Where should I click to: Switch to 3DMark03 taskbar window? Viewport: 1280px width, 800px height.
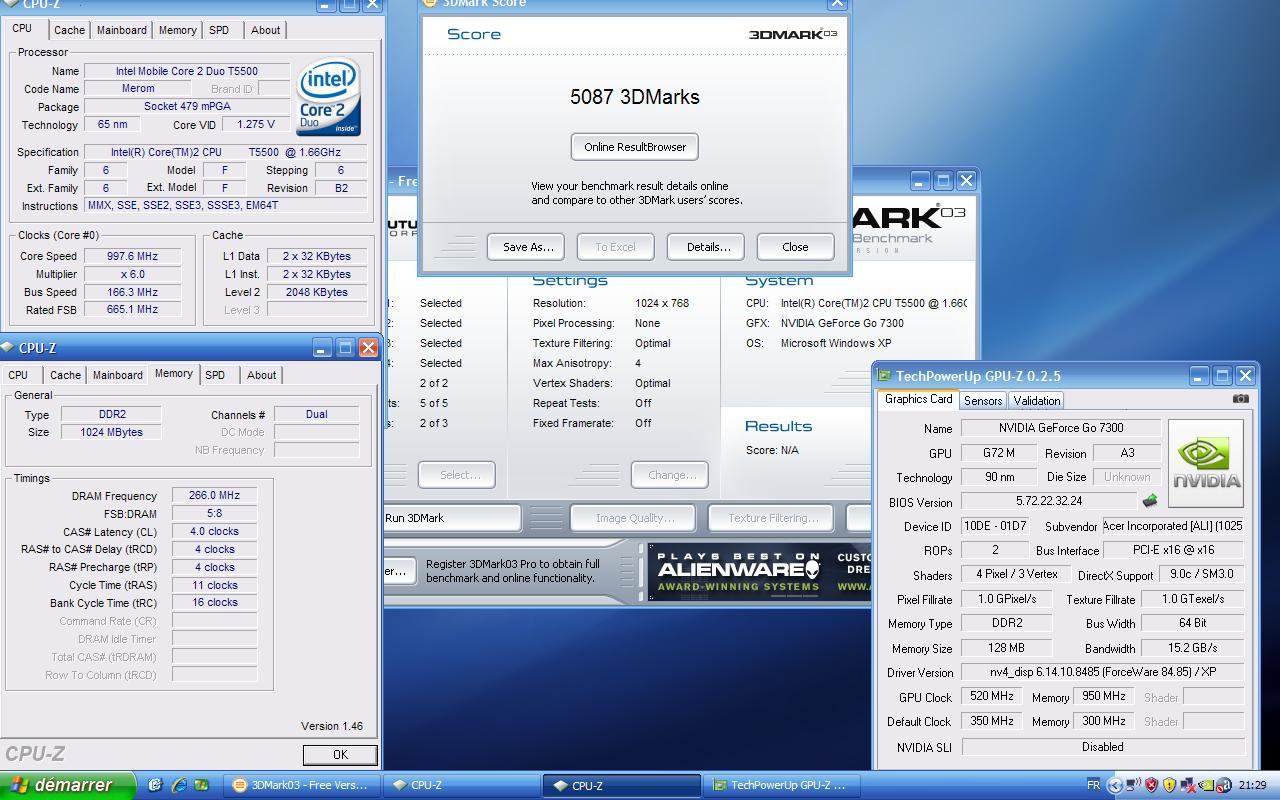[x=301, y=785]
